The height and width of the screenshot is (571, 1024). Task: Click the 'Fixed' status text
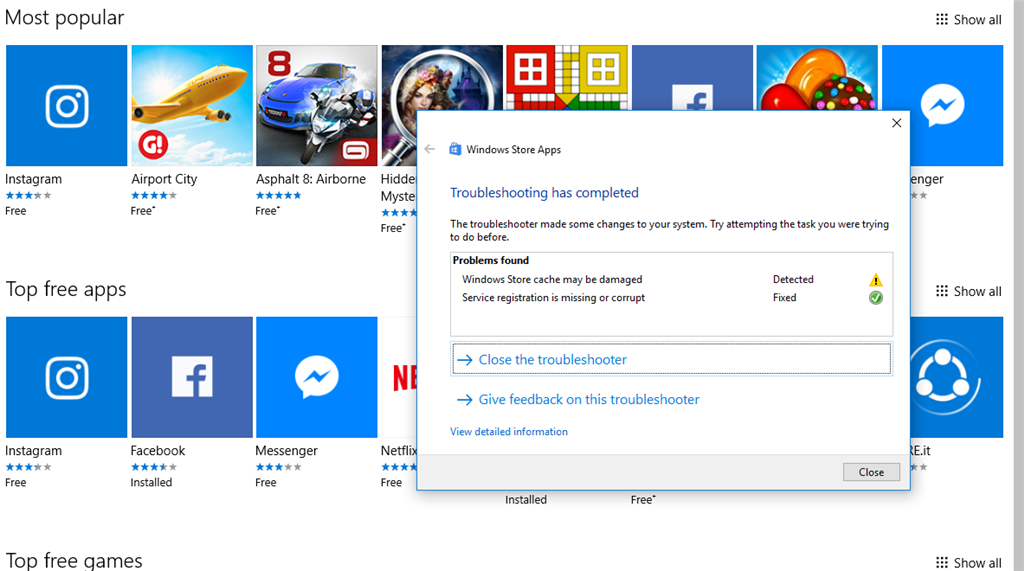click(784, 298)
